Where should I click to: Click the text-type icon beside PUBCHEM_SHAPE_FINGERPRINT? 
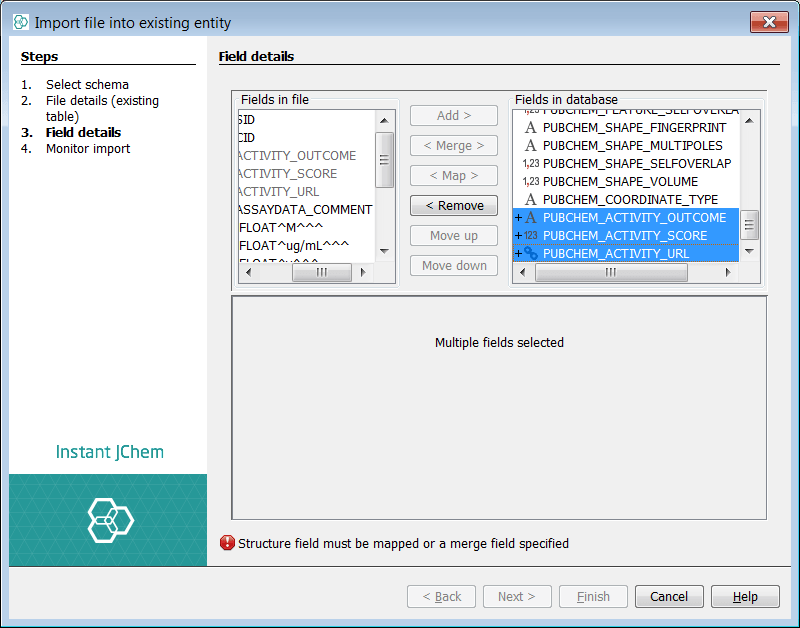pos(531,128)
